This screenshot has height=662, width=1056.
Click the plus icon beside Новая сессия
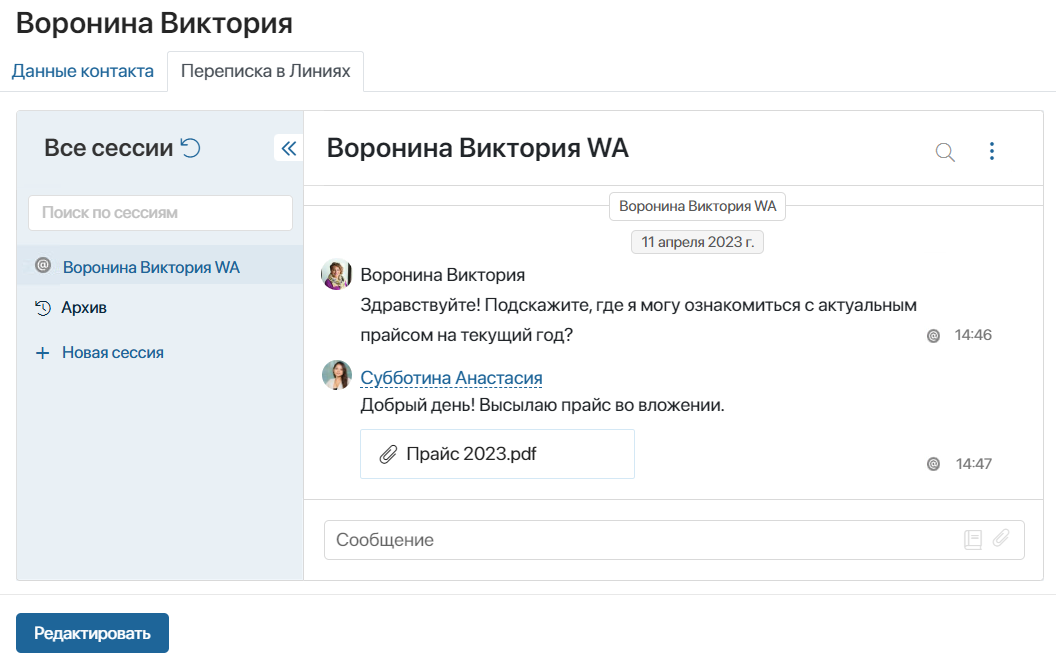(x=42, y=353)
